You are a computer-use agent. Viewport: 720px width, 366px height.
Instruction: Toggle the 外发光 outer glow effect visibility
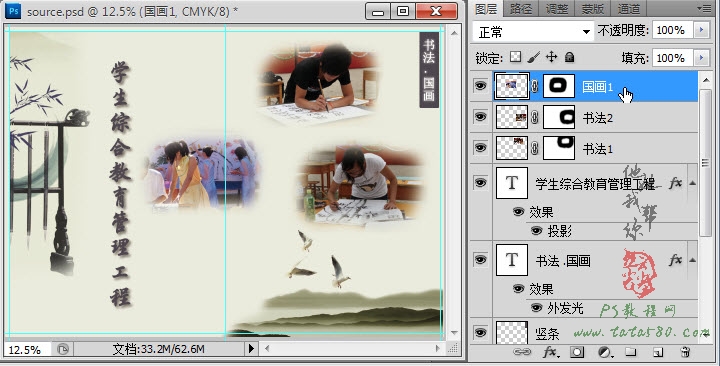[537, 308]
